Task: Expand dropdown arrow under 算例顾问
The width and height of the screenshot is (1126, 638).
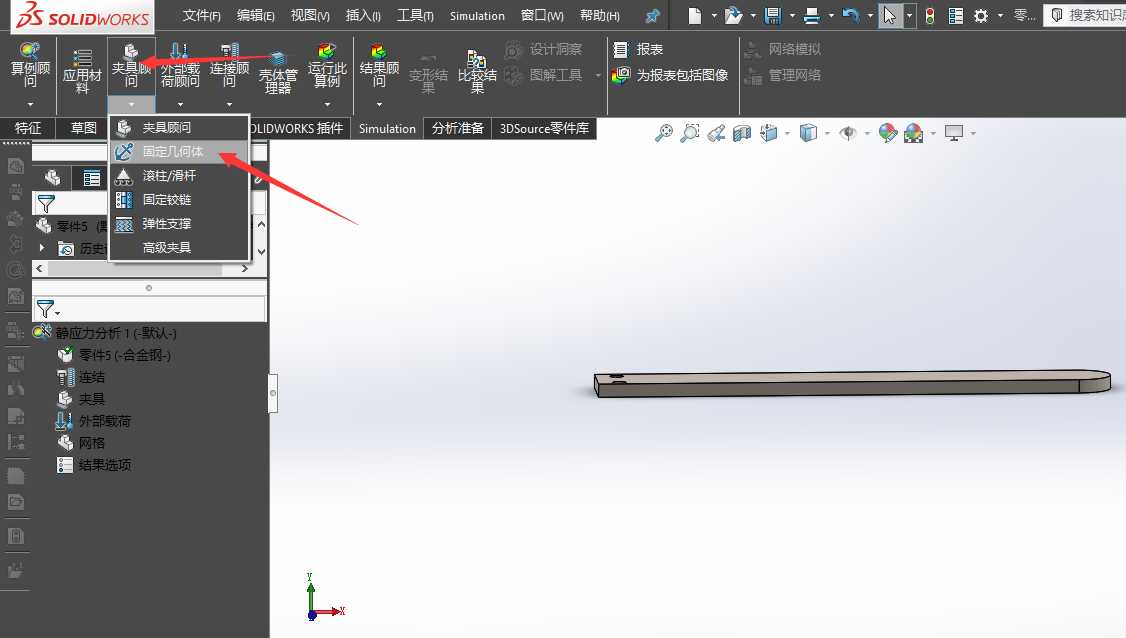Action: 30,105
